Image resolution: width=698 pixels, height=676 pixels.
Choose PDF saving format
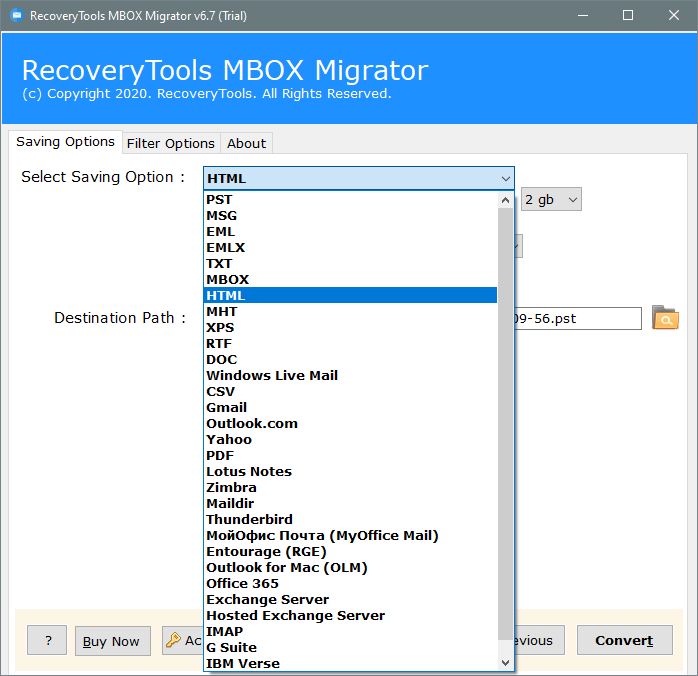350,456
